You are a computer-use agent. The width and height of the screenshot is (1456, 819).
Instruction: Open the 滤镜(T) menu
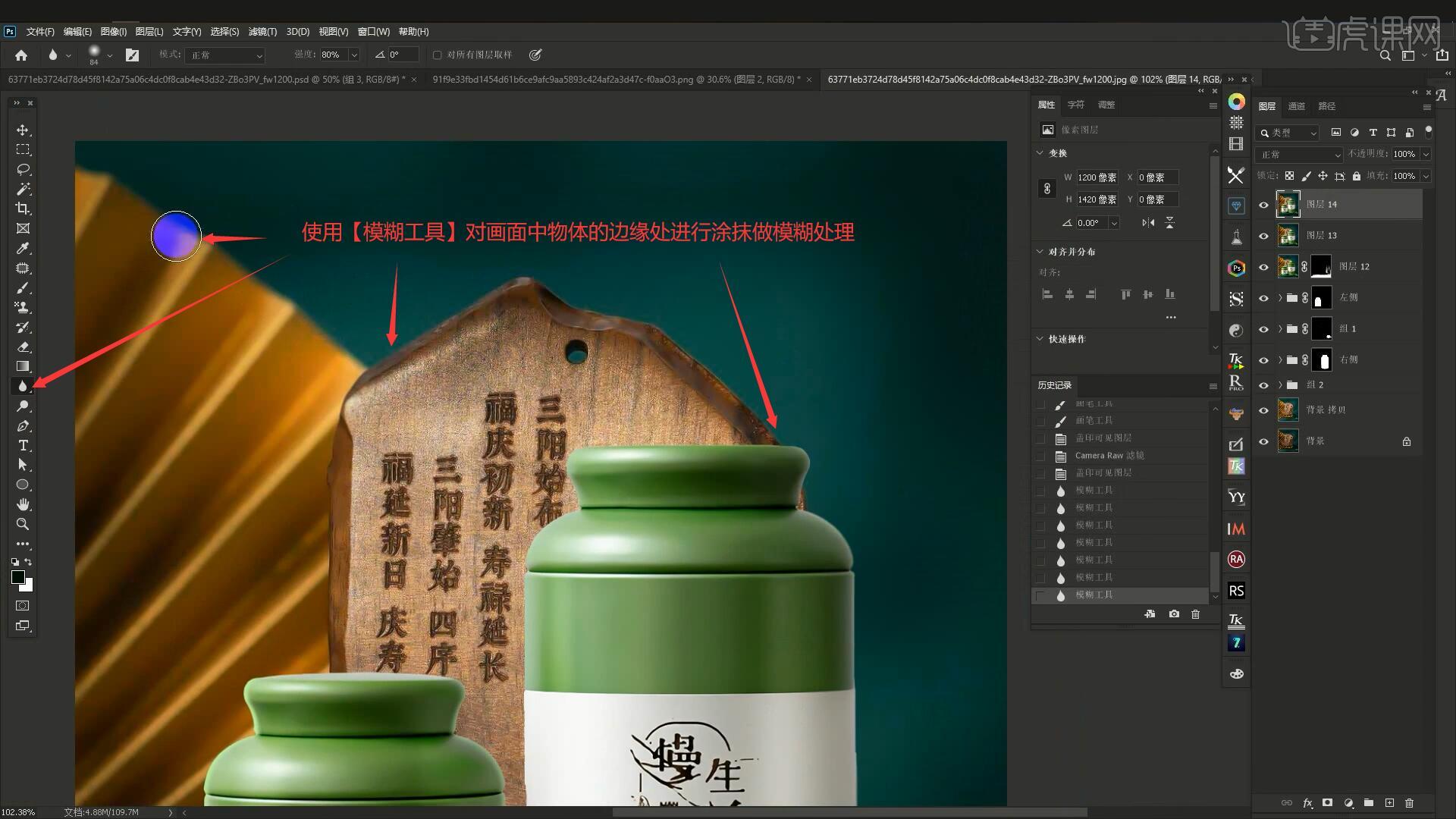click(262, 31)
